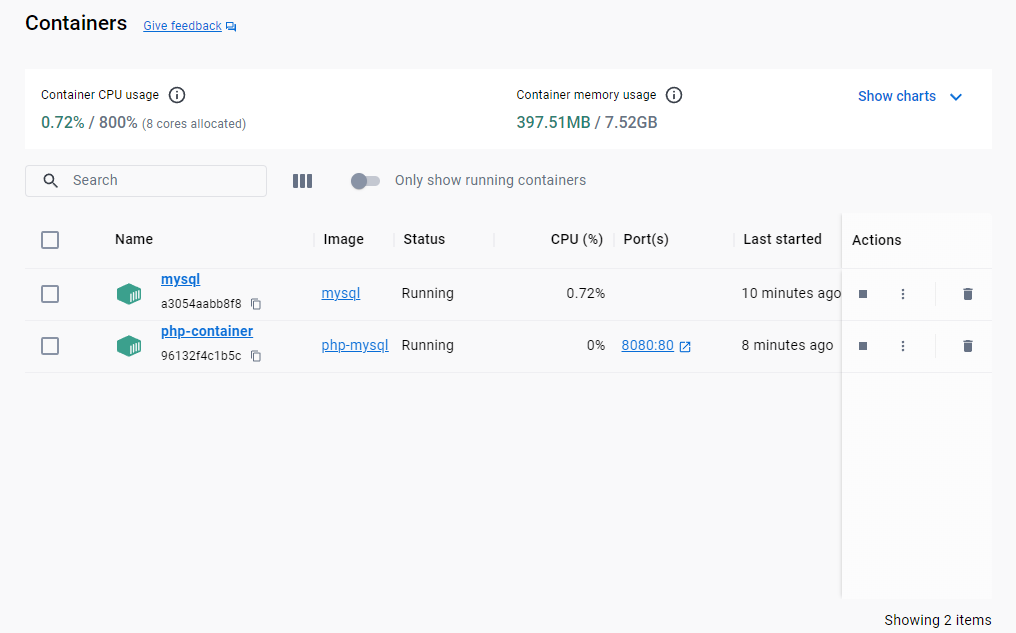Click the 0.72% / 800% CPU usage value

tap(89, 122)
